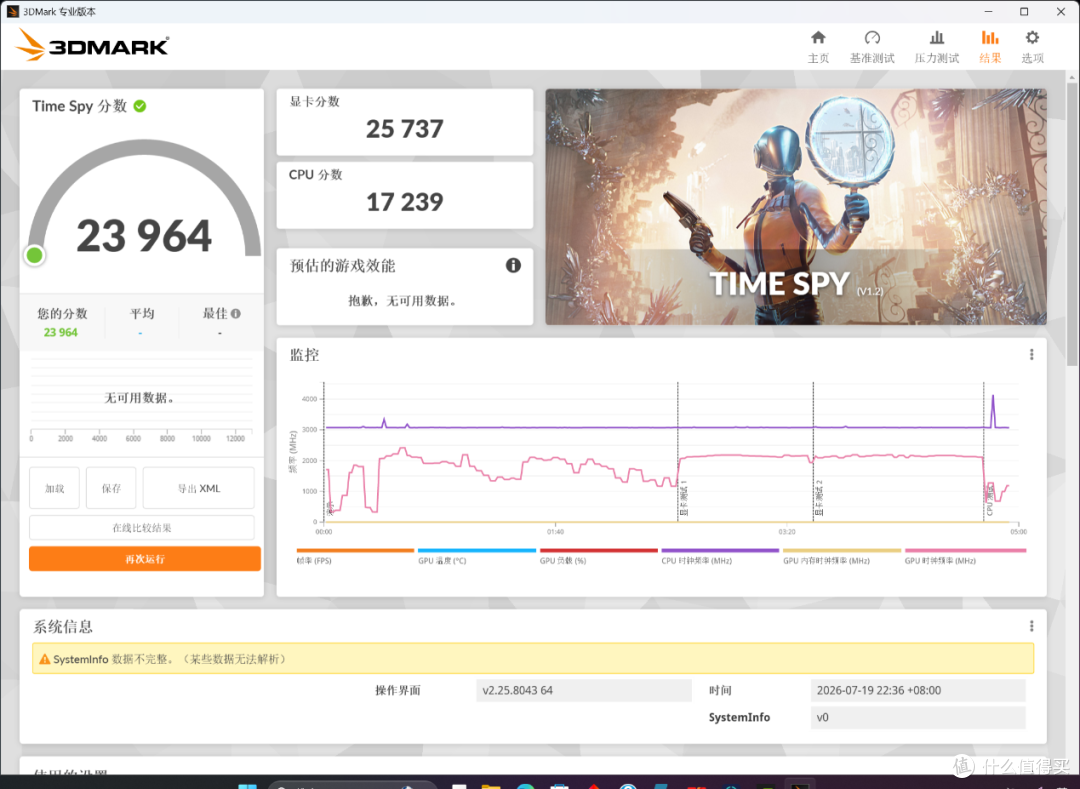Click the 3DMark app icon in the title bar

coord(12,12)
